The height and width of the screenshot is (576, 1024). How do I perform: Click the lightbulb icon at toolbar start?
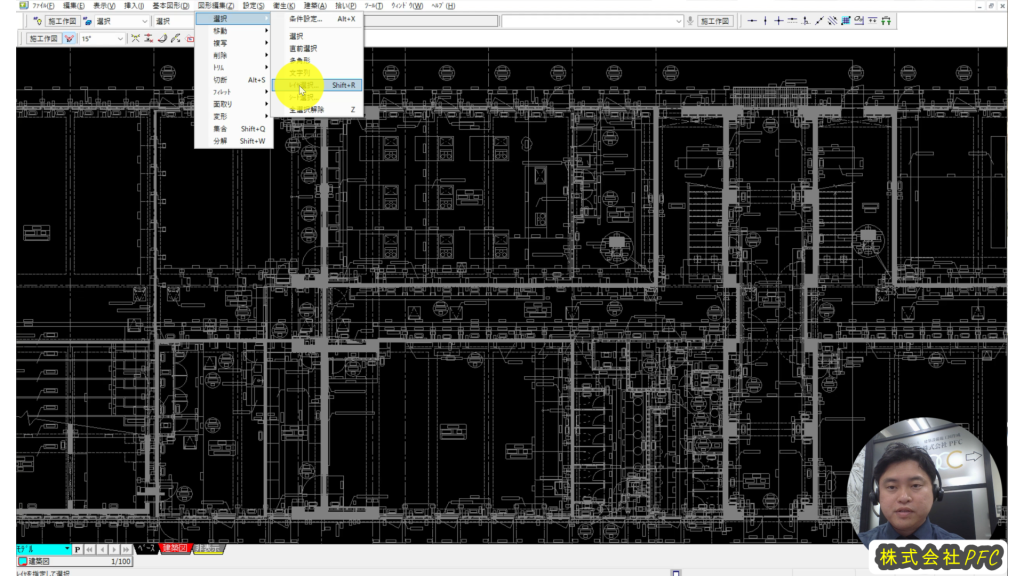tap(38, 21)
